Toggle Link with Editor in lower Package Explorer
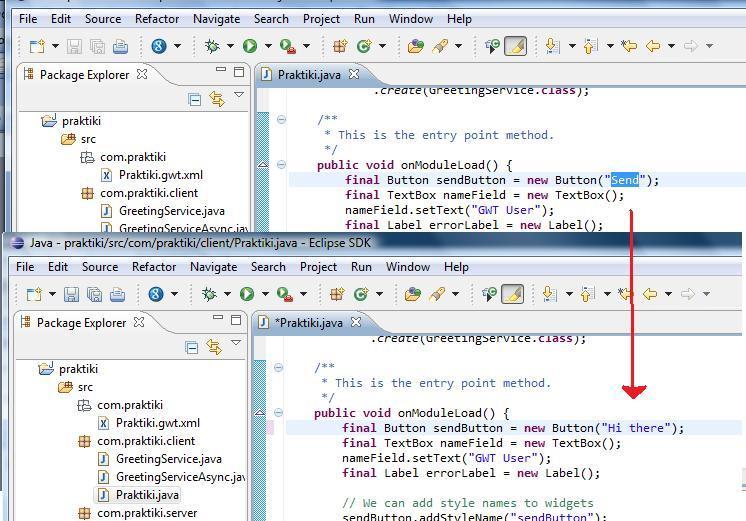The height and width of the screenshot is (521, 746). (x=214, y=347)
